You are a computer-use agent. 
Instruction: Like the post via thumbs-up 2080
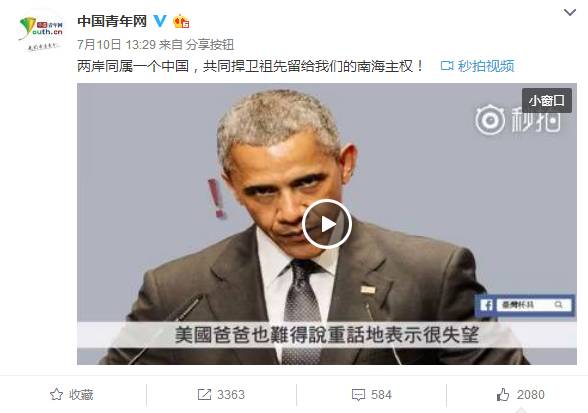coord(503,395)
